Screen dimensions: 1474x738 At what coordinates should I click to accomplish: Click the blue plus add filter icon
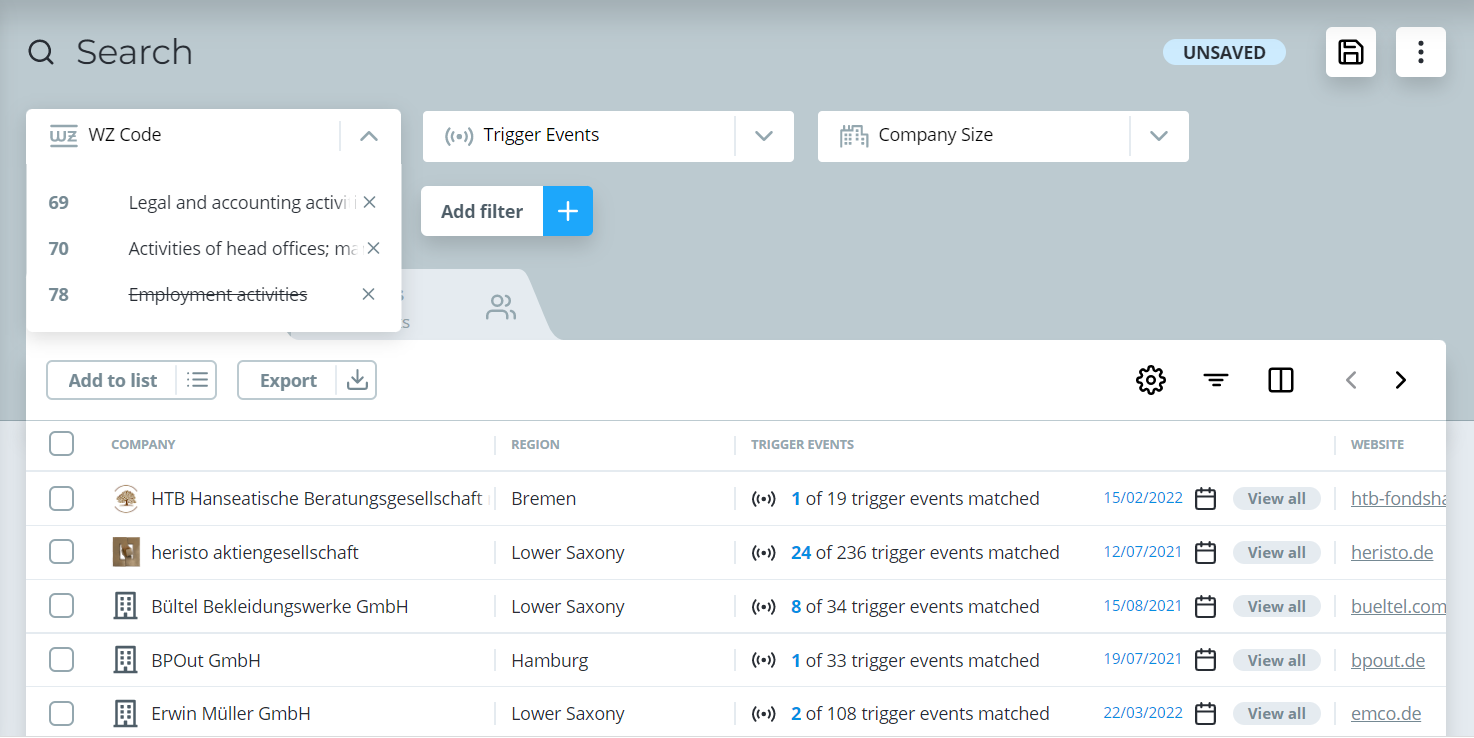click(568, 211)
